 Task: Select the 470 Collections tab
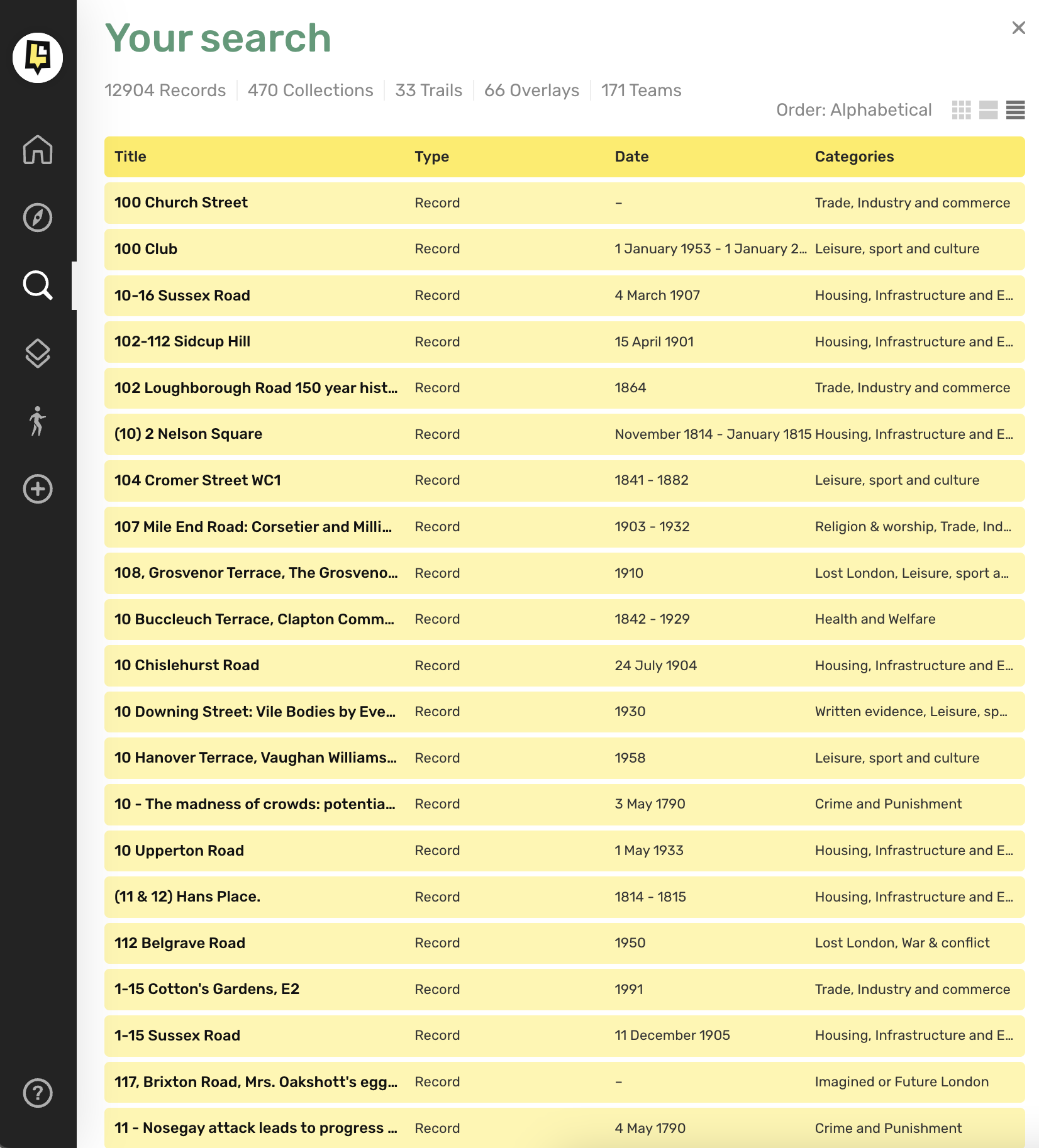310,91
